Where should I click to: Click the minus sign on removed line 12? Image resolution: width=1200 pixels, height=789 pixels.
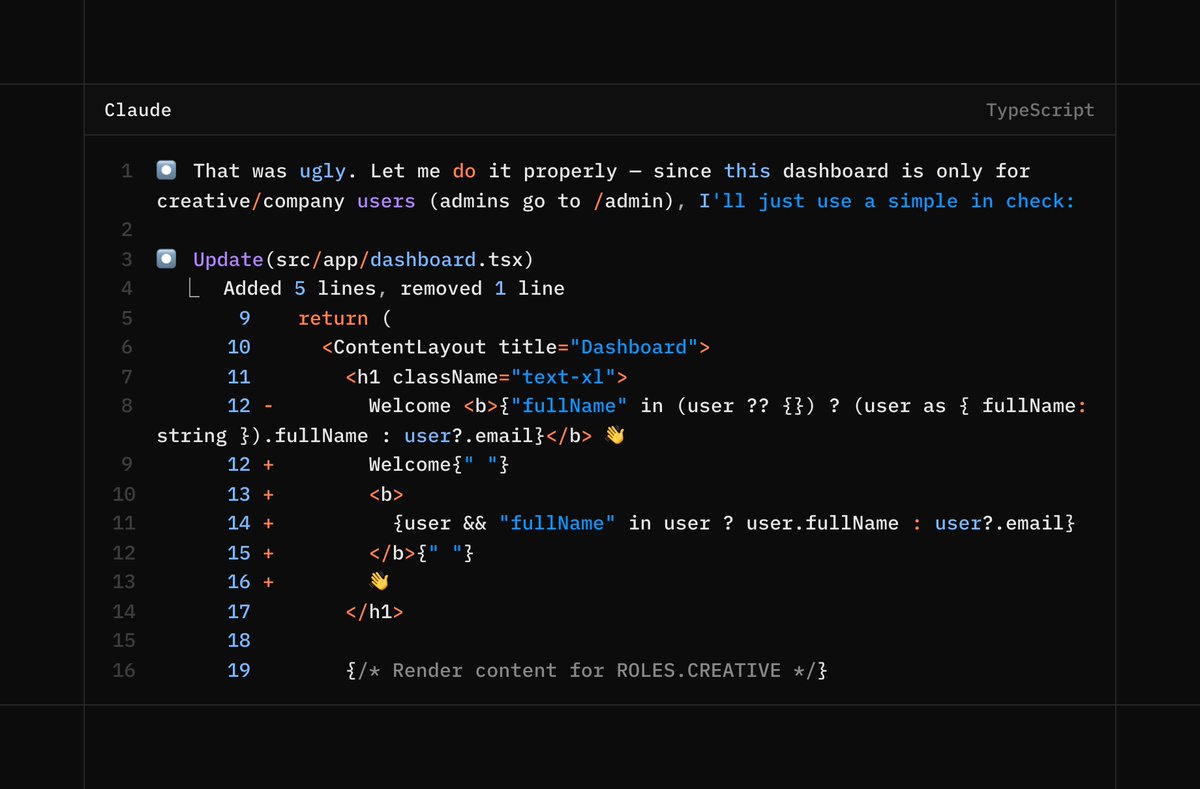click(268, 406)
